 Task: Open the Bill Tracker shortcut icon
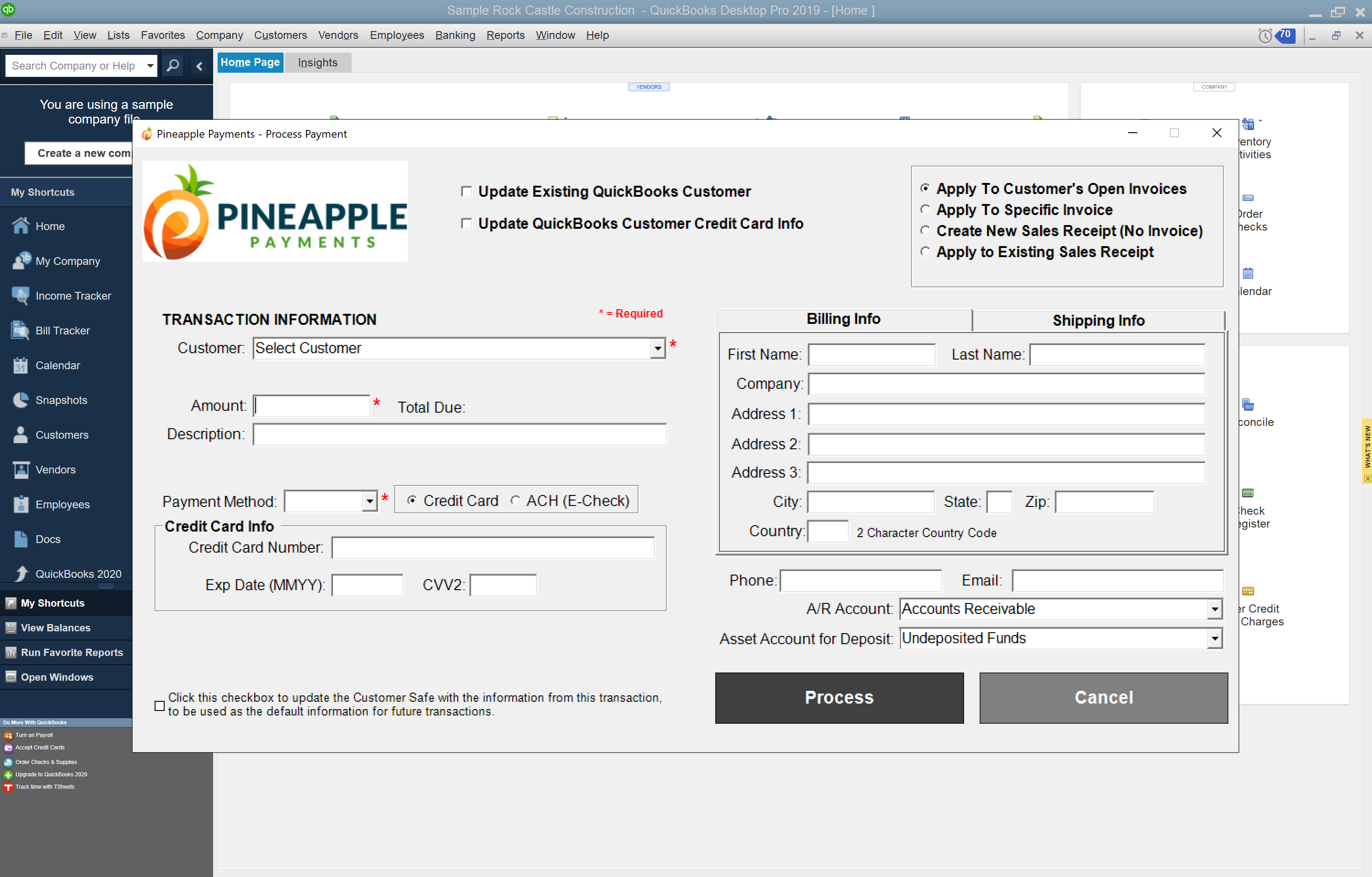point(21,330)
